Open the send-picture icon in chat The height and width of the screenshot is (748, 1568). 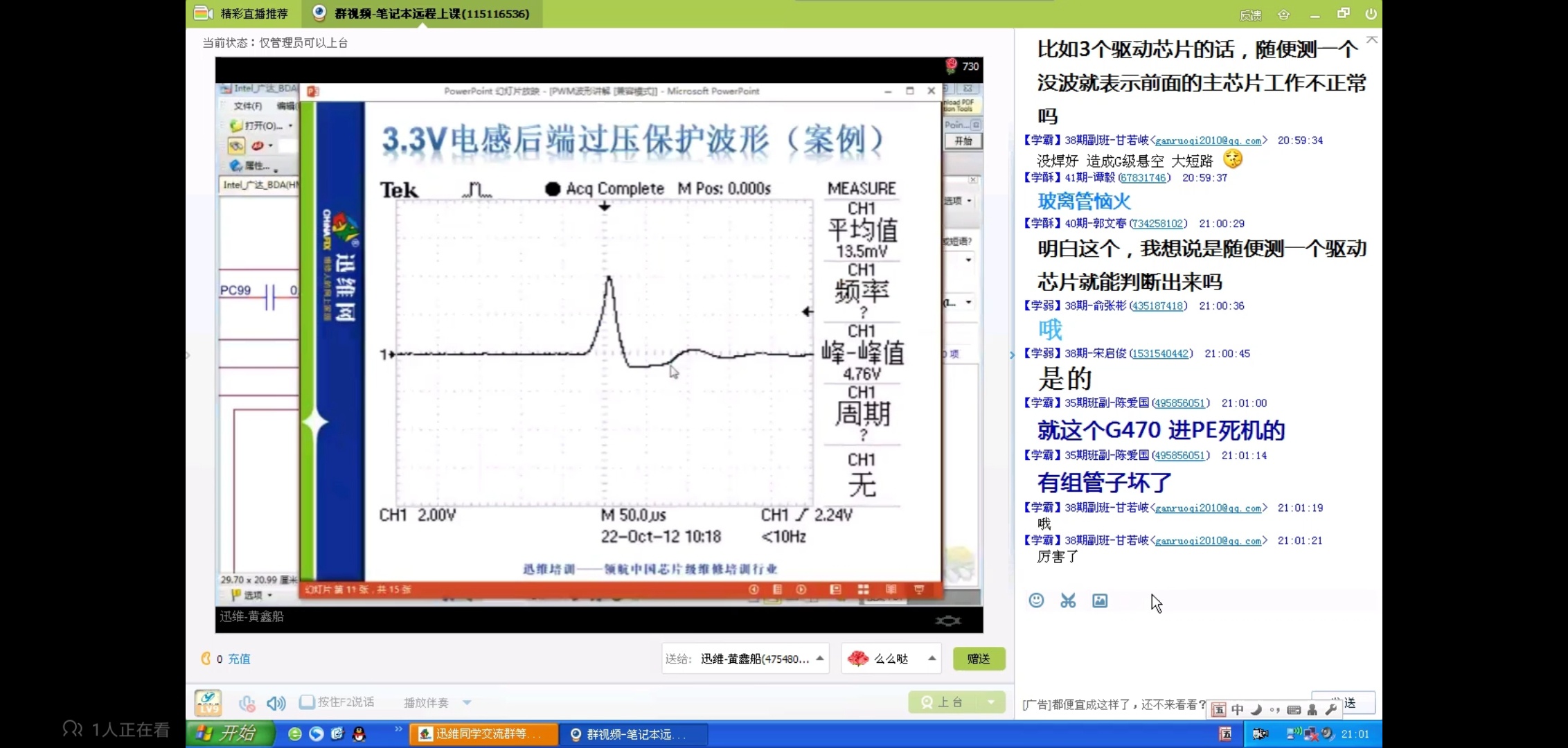click(x=1100, y=600)
